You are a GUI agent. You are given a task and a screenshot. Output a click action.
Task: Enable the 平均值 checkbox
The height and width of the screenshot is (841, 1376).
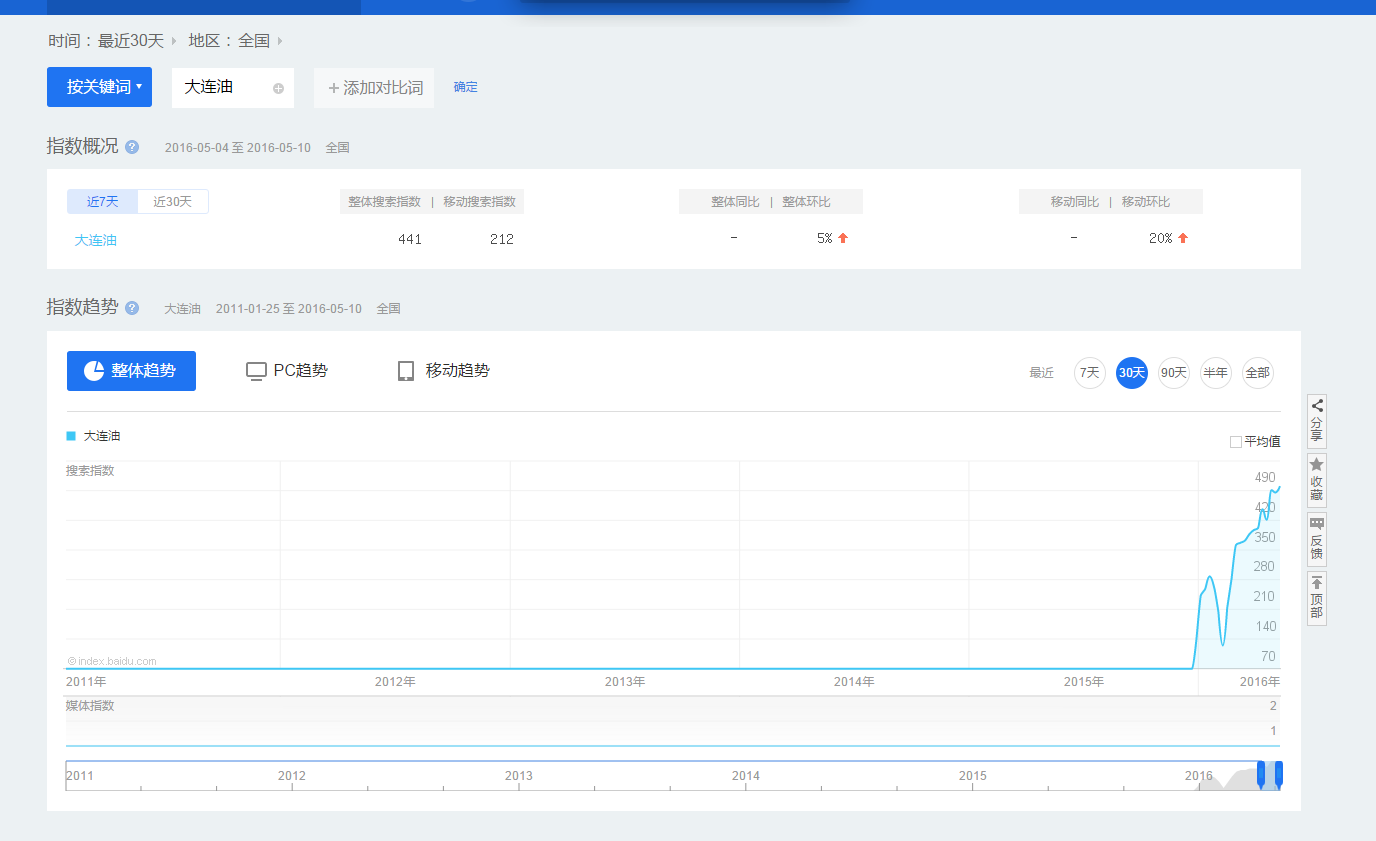coord(1236,441)
